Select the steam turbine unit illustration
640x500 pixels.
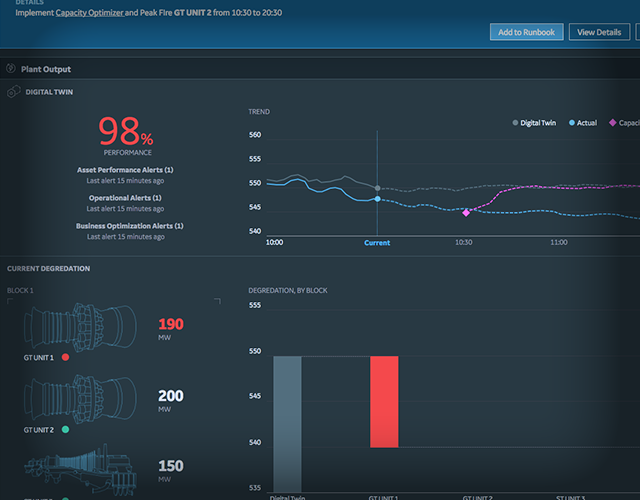(80, 470)
